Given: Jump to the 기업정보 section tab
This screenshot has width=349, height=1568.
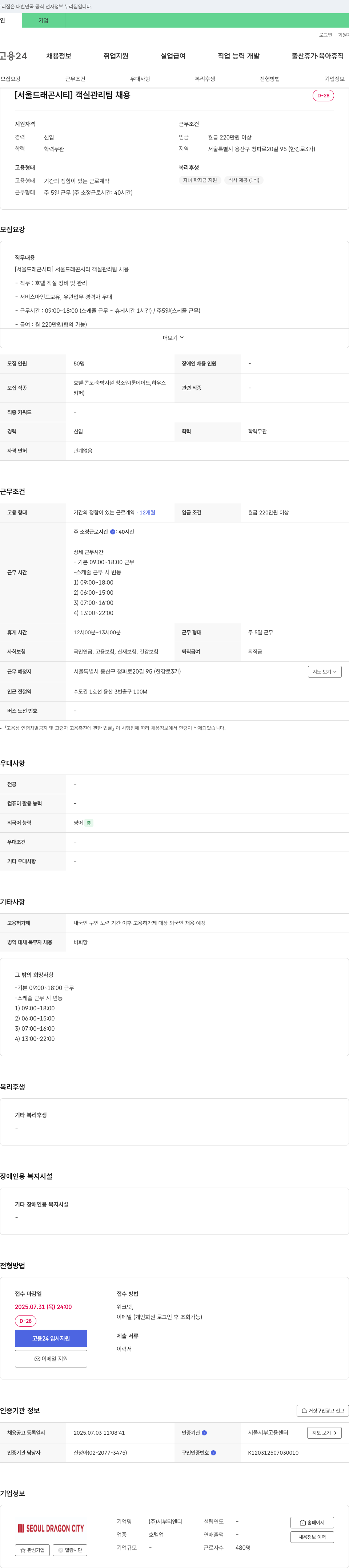Looking at the screenshot, I should (x=334, y=79).
